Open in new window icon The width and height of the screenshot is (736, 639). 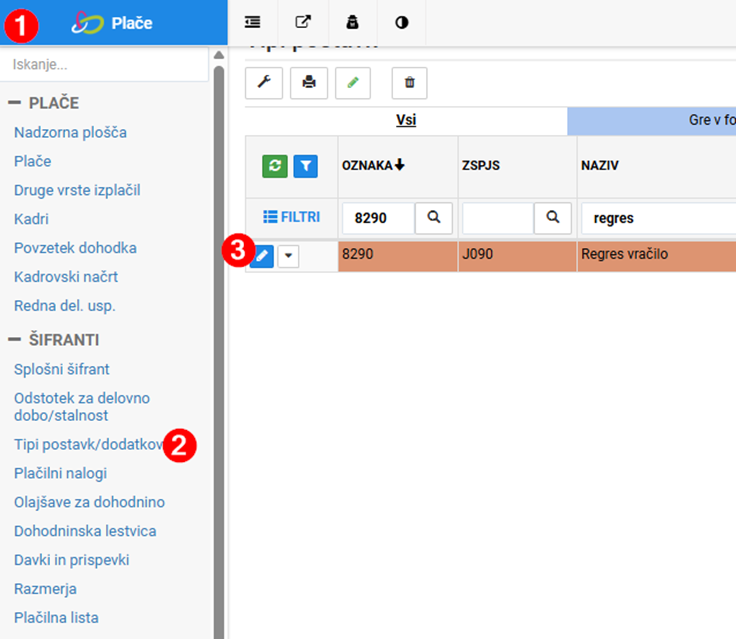pos(303,22)
